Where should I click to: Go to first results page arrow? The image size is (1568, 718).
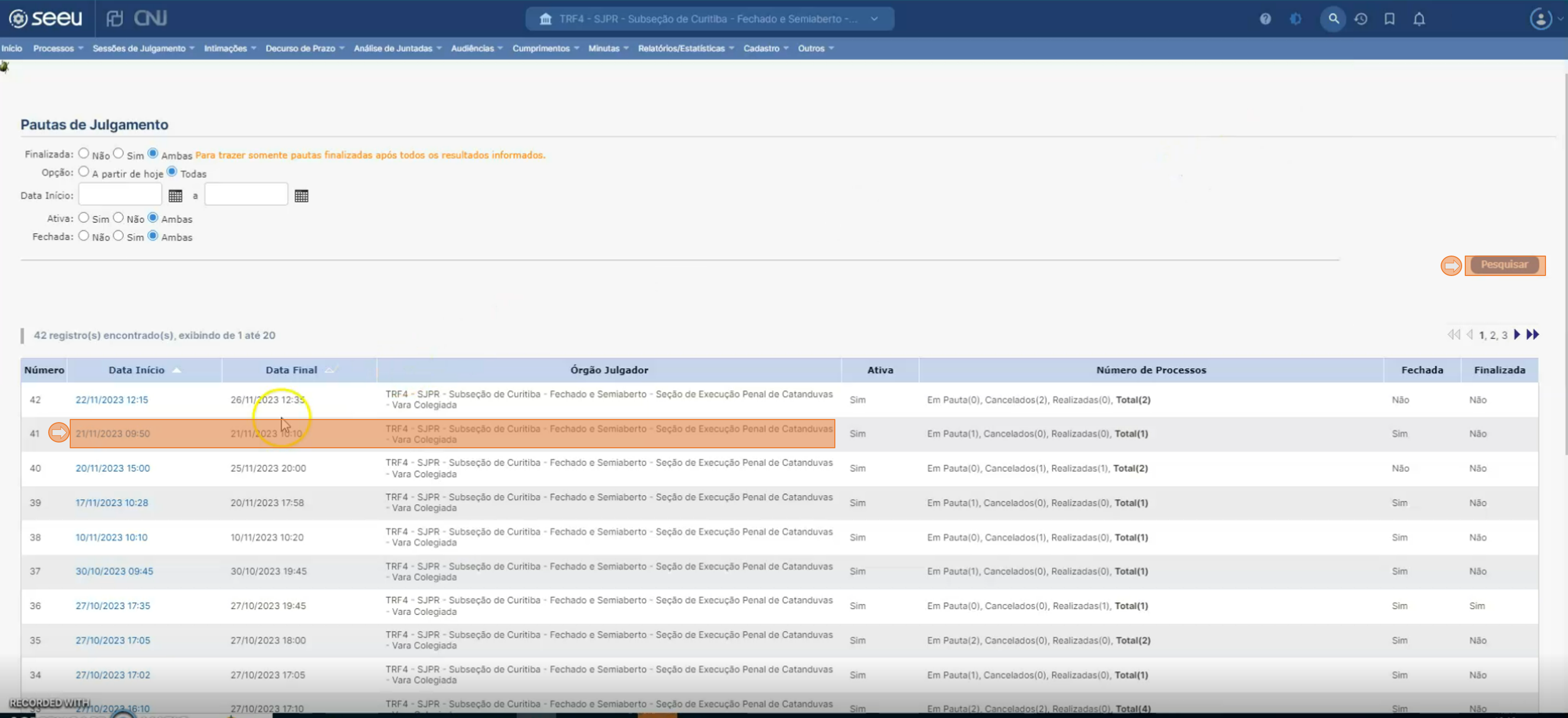point(1454,335)
